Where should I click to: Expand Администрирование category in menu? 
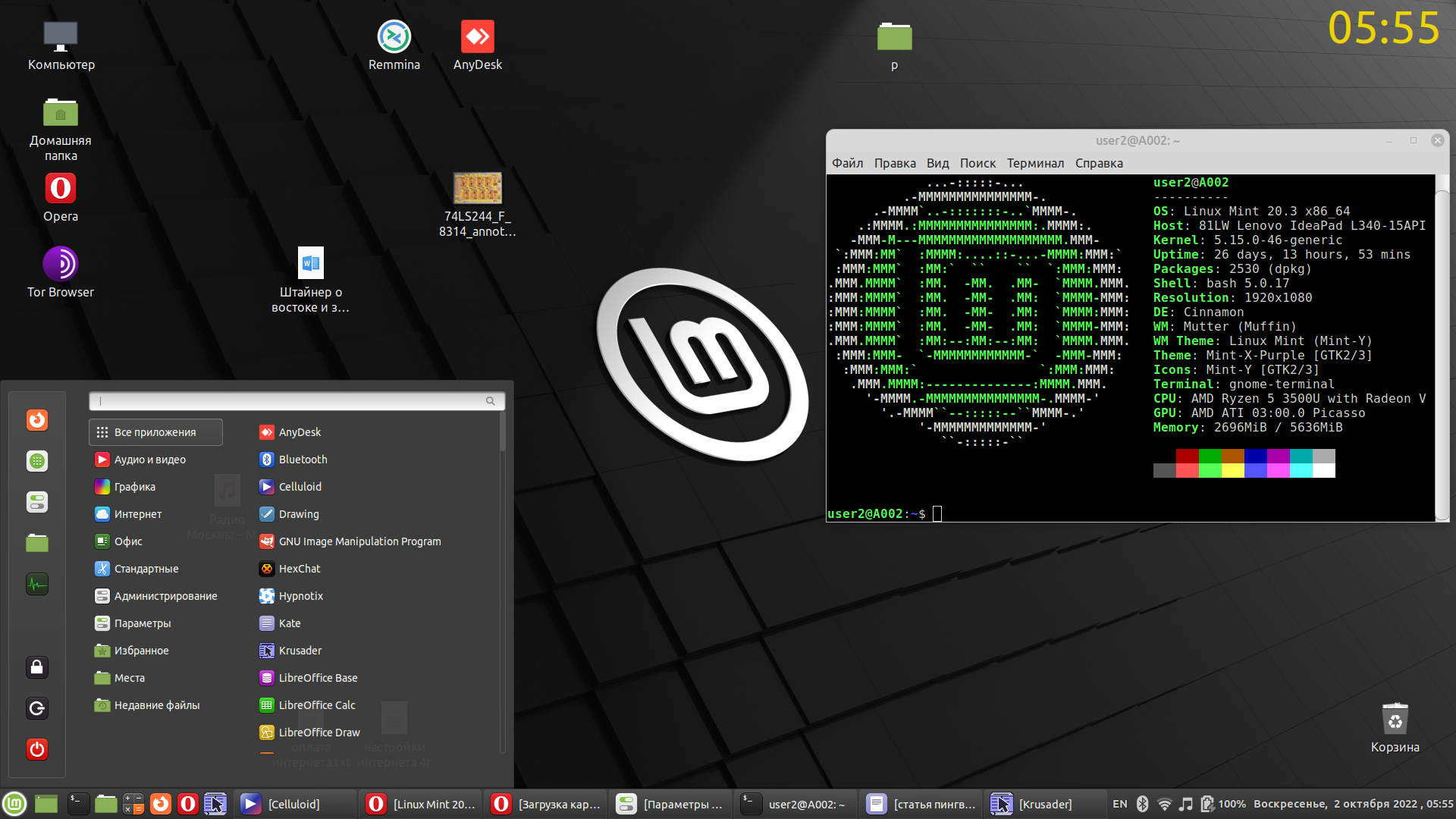[x=167, y=595]
